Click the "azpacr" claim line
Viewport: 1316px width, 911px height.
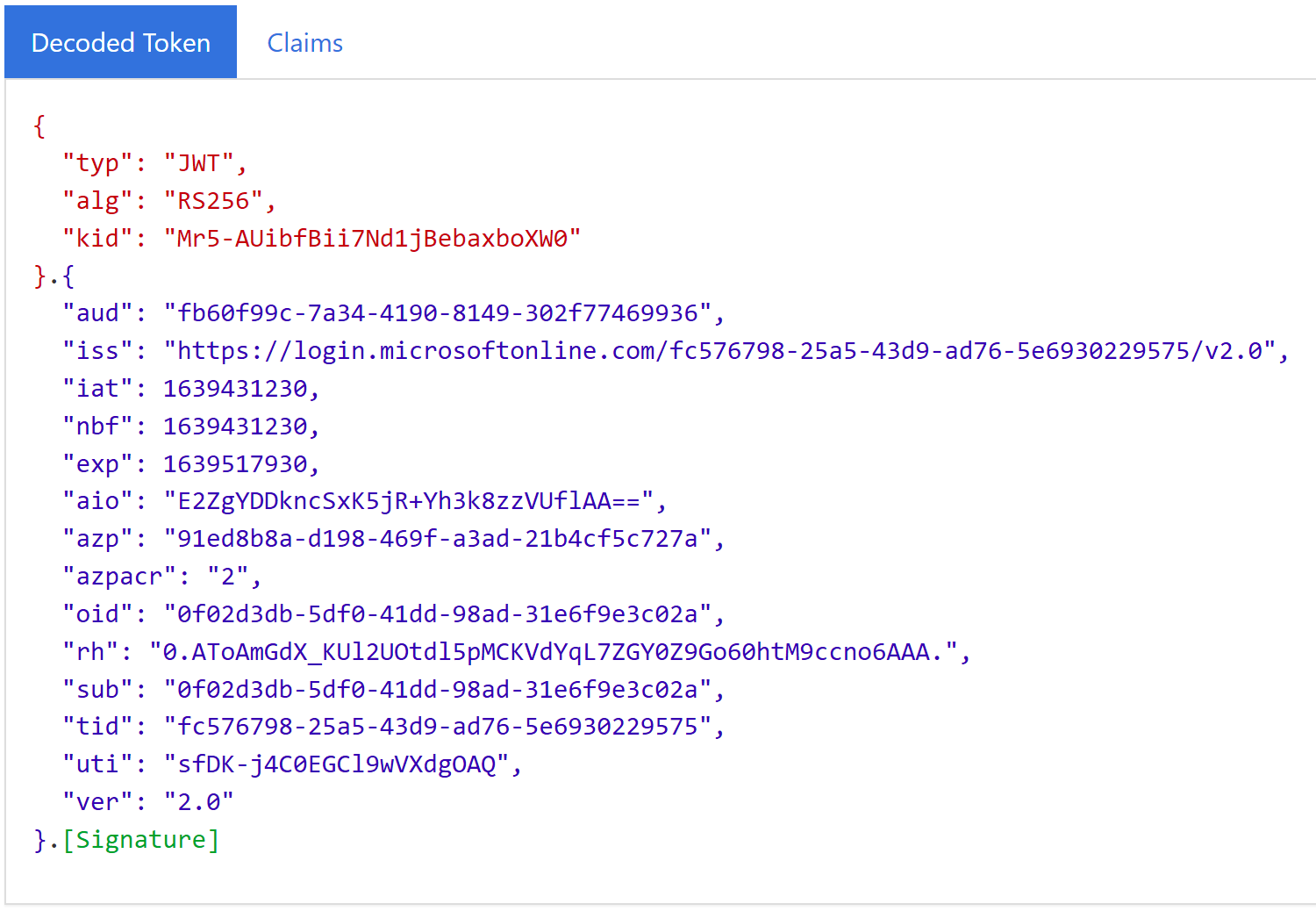[x=161, y=577]
